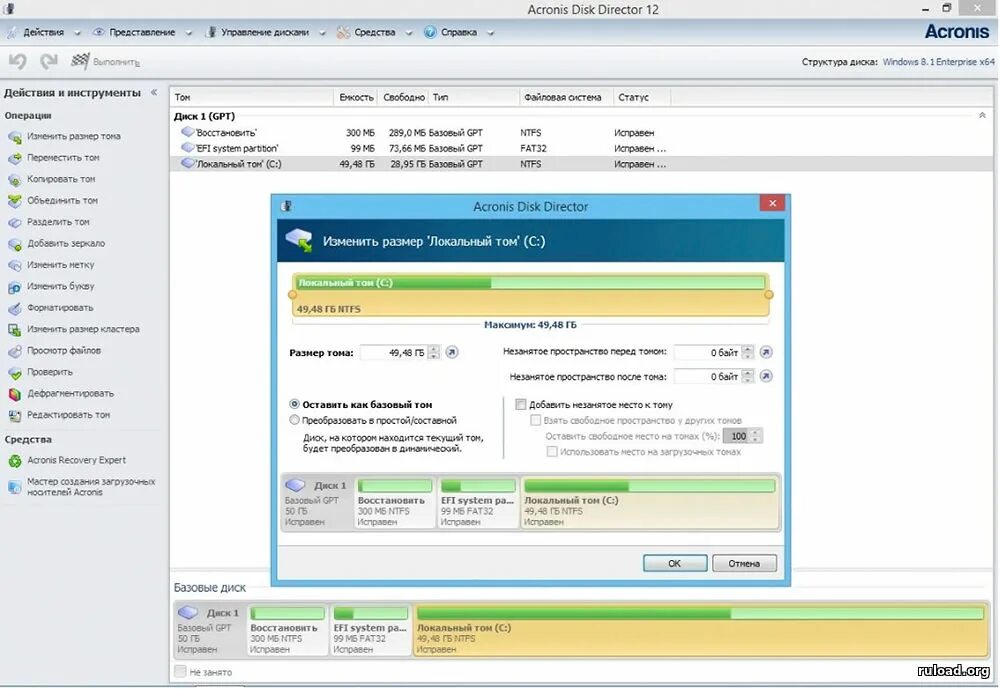Click the Форматировать icon

(15, 308)
